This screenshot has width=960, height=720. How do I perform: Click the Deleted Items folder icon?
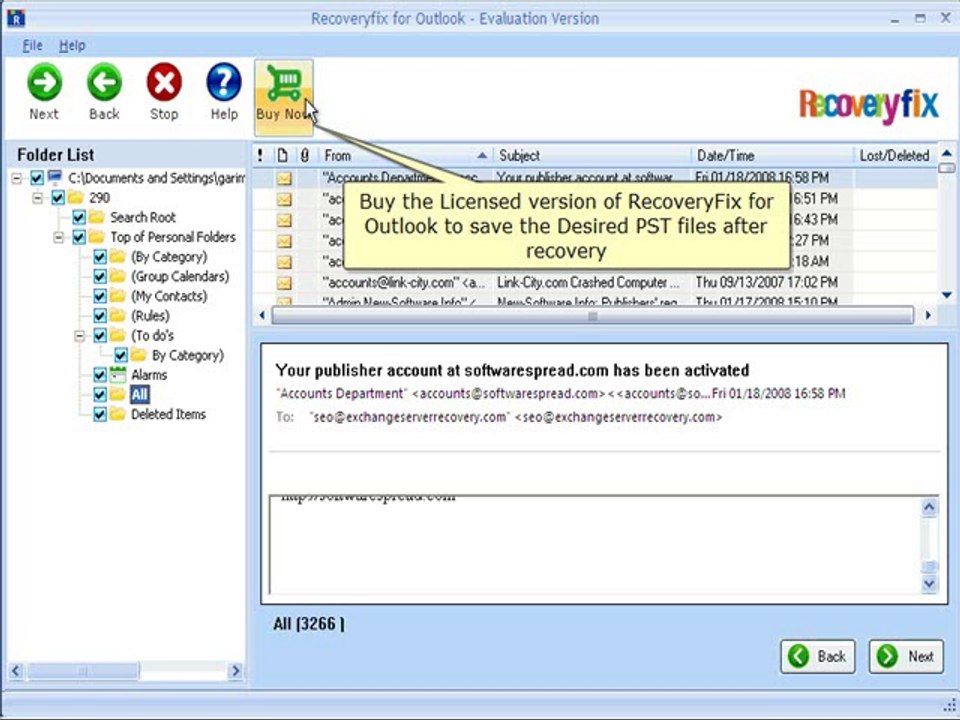tap(118, 414)
